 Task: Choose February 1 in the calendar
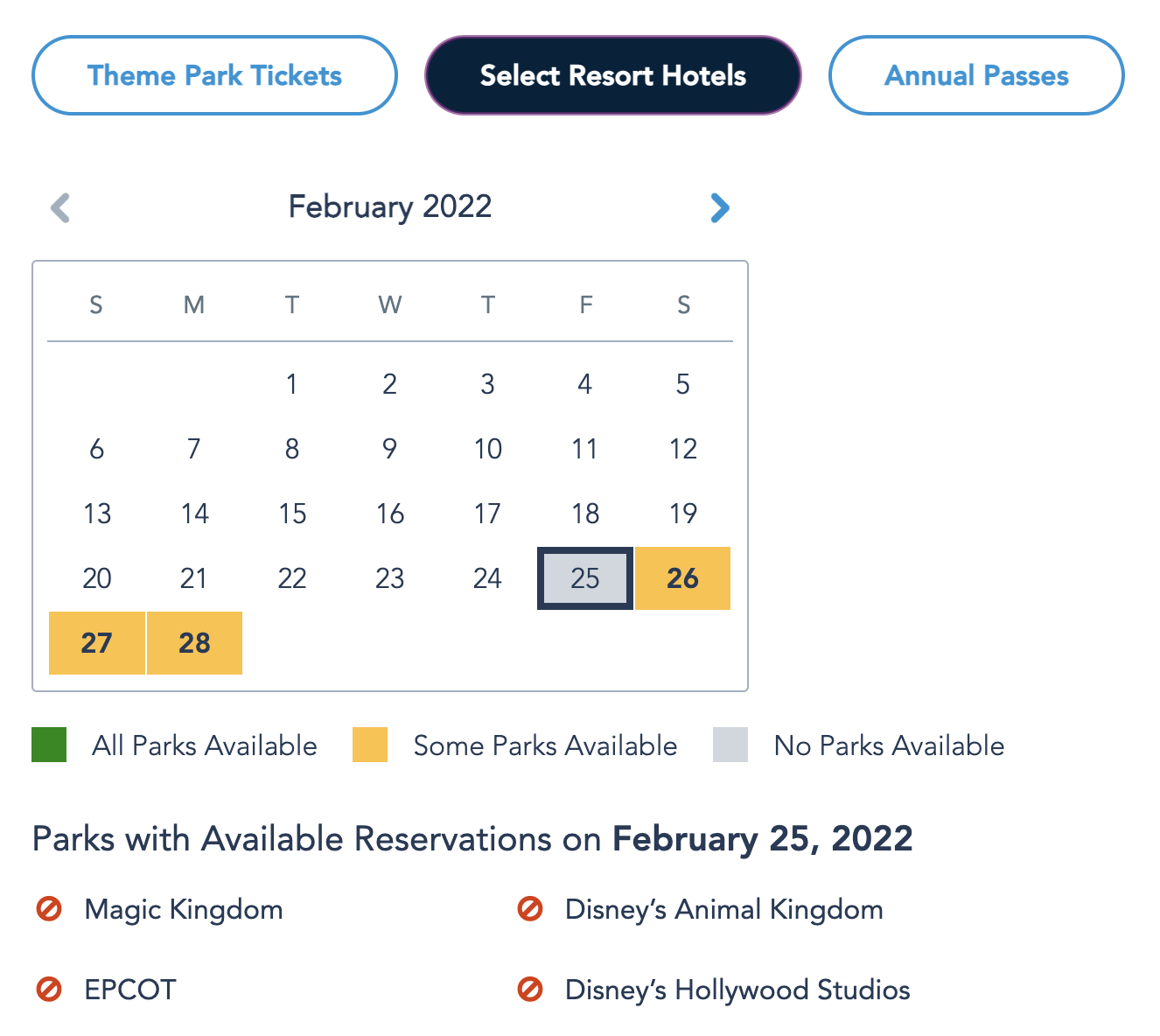point(292,384)
